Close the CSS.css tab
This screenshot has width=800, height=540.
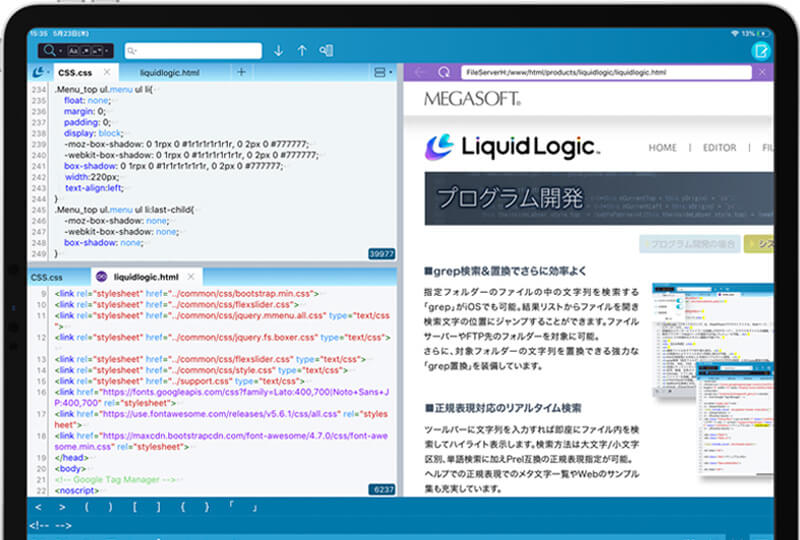108,73
